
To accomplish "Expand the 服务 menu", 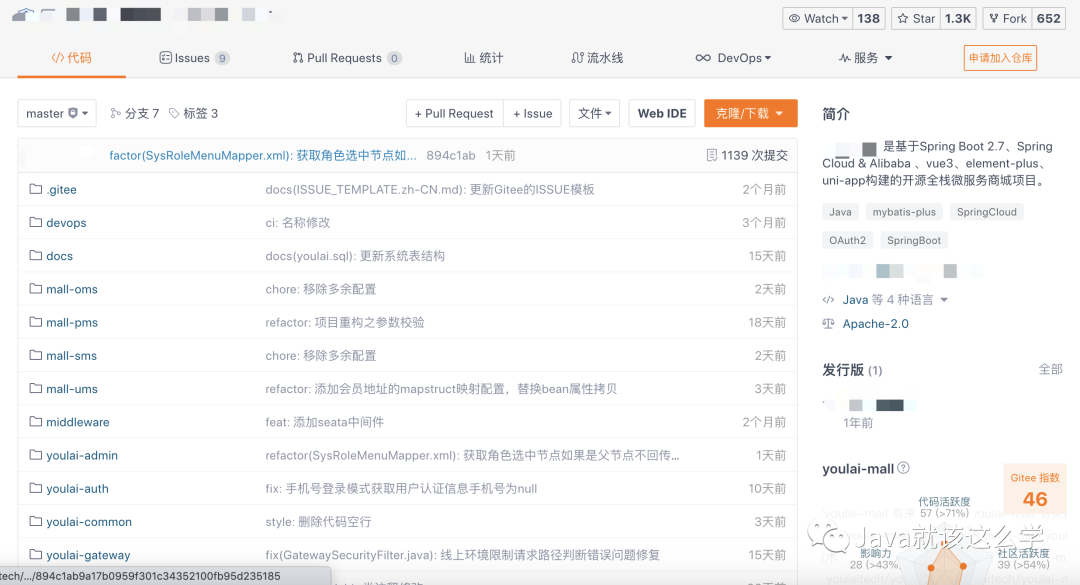I will [865, 58].
